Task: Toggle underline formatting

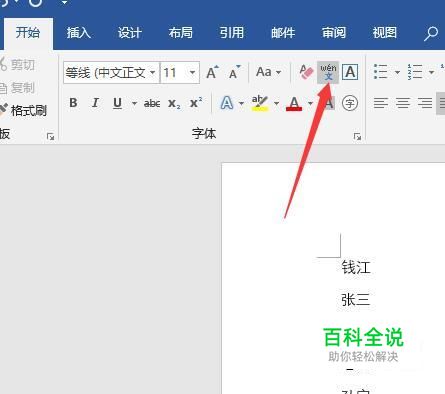Action: coord(117,103)
